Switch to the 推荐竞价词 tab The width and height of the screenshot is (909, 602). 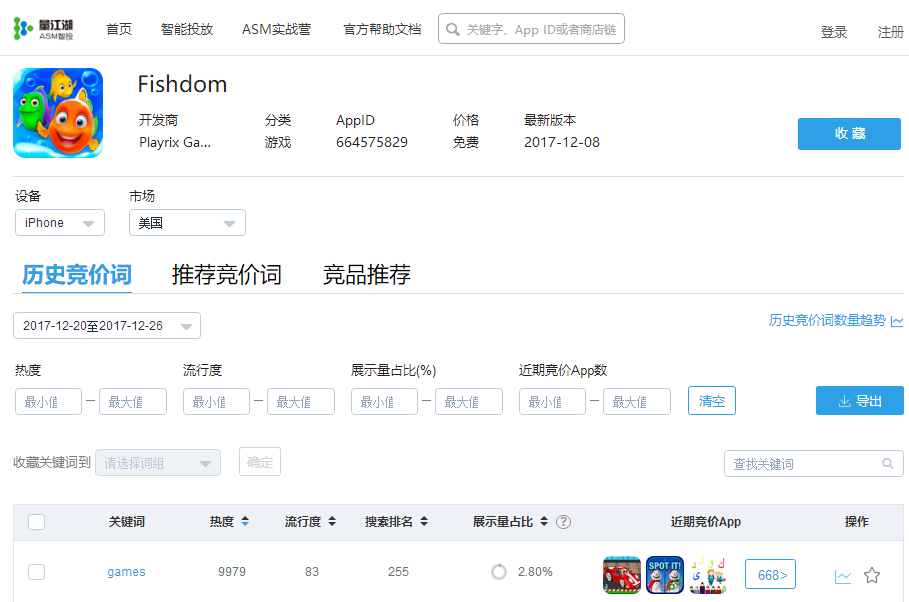[227, 274]
